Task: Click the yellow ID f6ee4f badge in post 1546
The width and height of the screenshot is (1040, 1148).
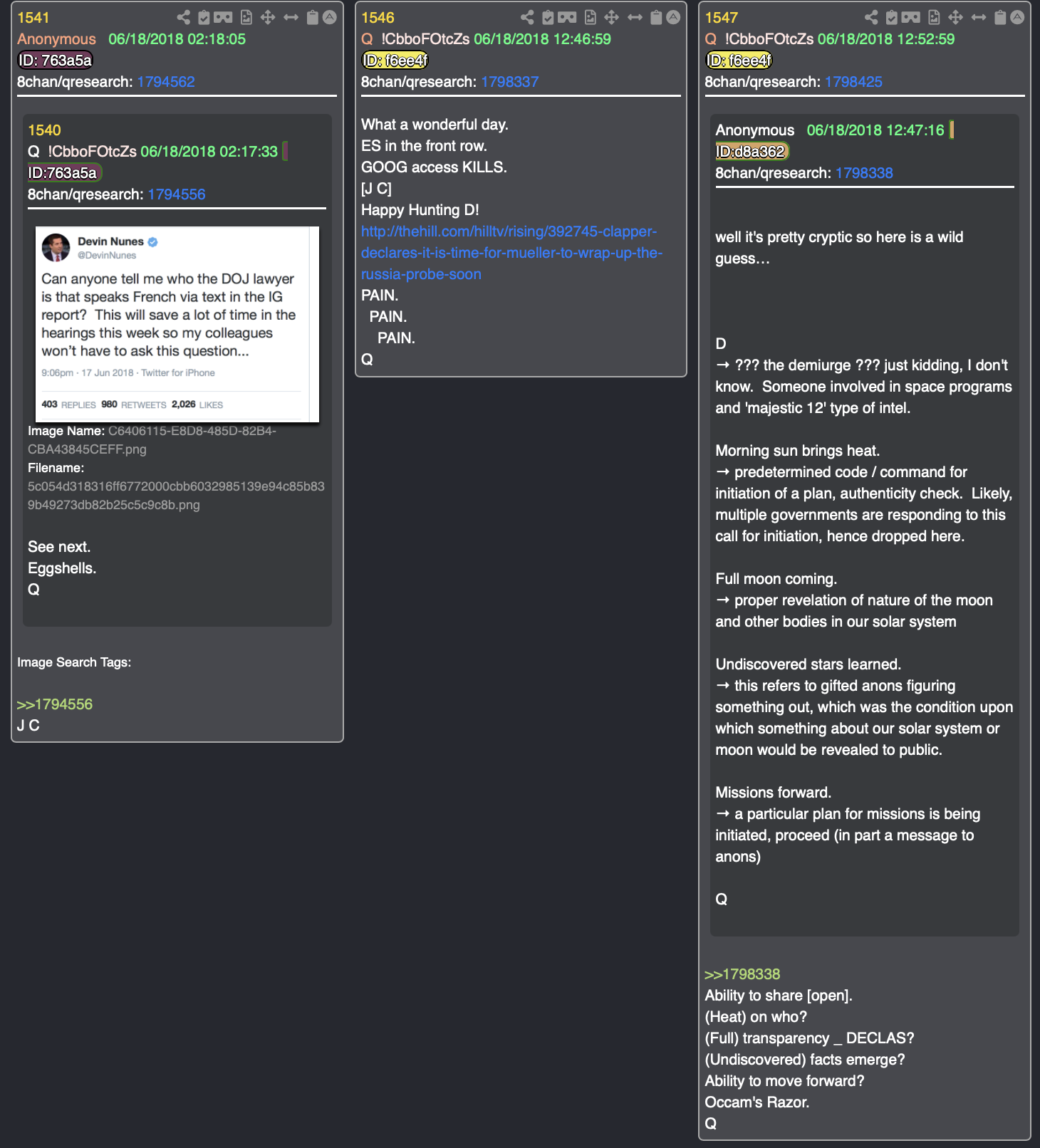Action: point(395,61)
